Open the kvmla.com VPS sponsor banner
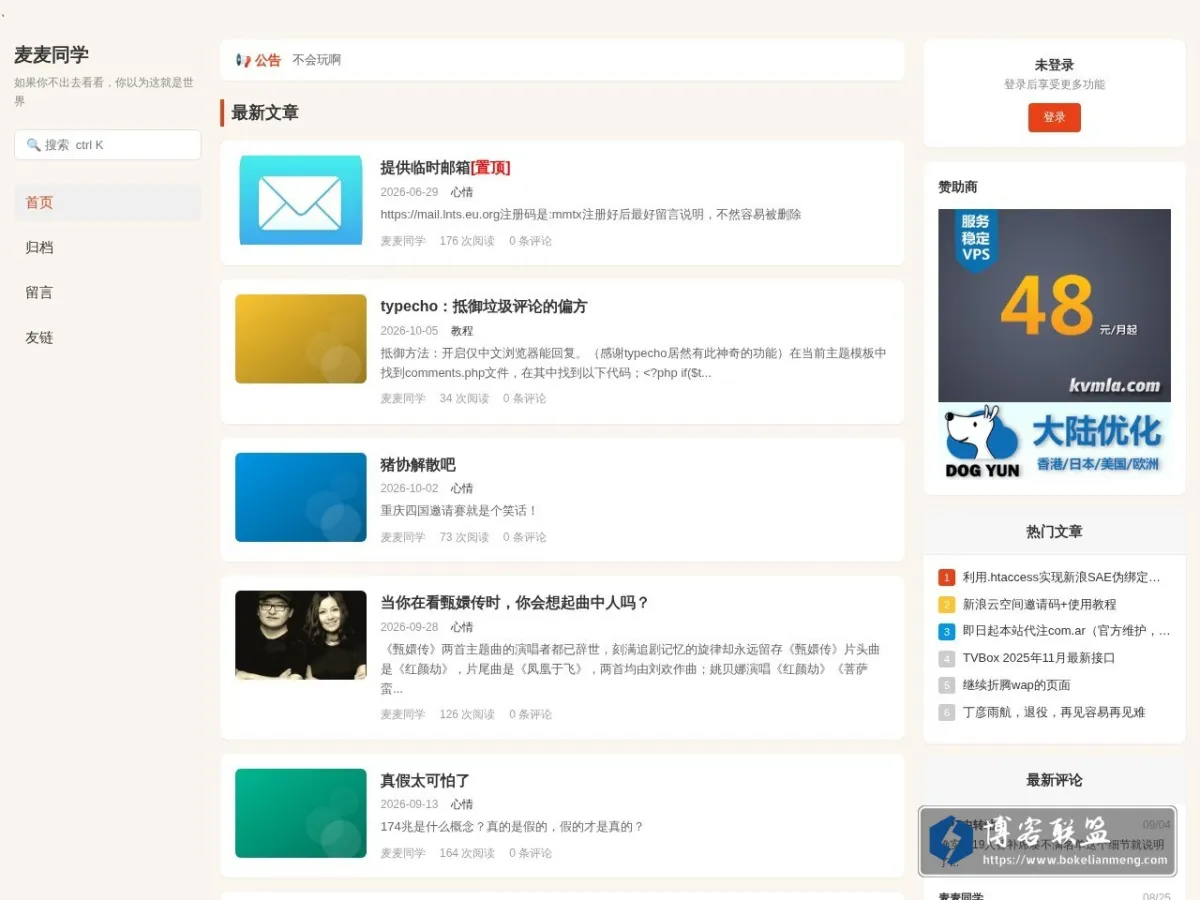Image resolution: width=1200 pixels, height=900 pixels. click(x=1054, y=305)
